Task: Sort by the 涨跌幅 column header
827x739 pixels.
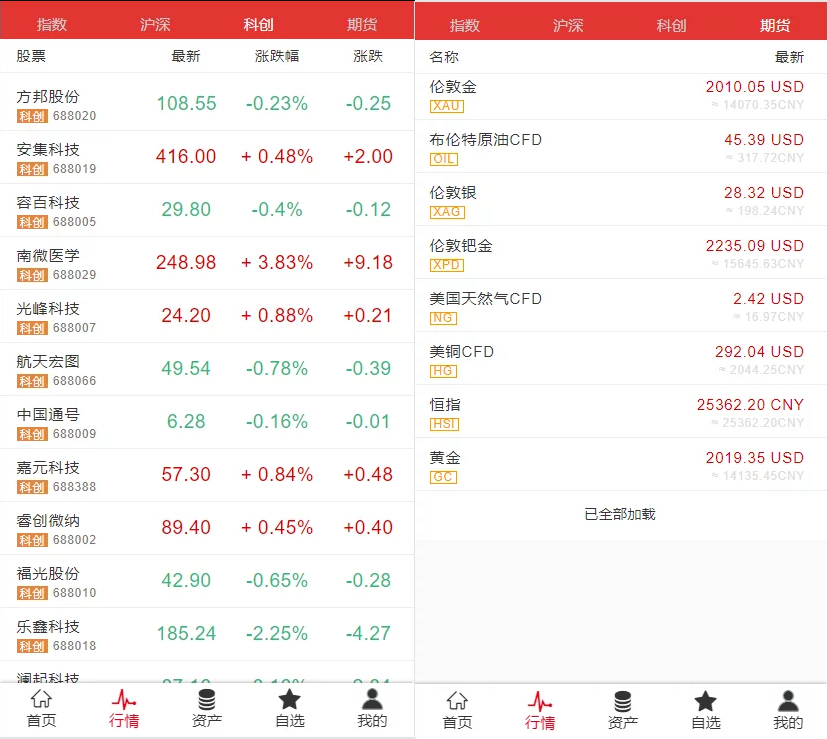Action: (x=276, y=57)
